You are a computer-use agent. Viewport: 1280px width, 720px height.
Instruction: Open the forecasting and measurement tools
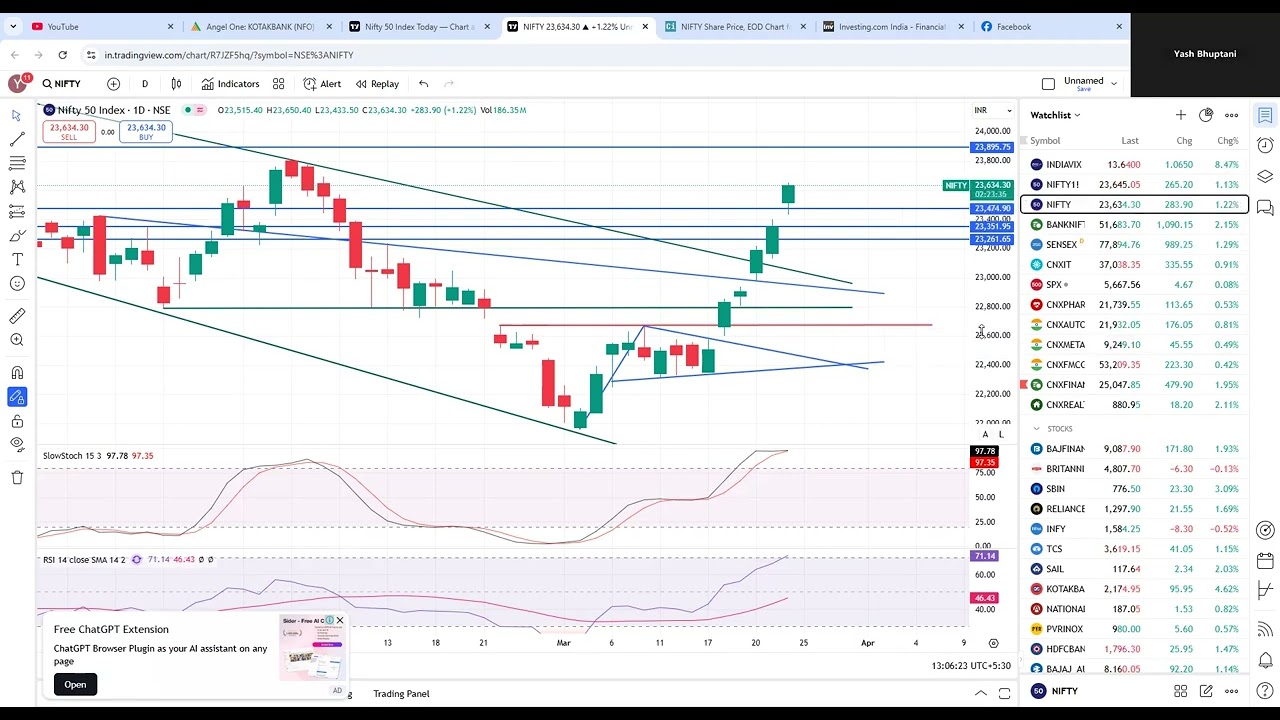pos(17,212)
